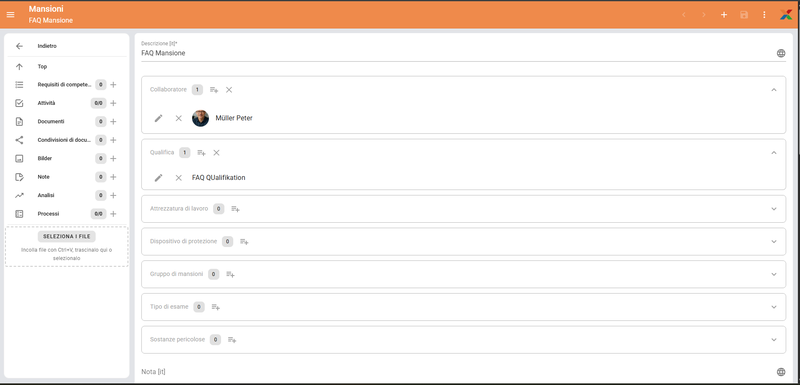Screen dimensions: 800x385
Task: Click the colorful X app logo
Action: coord(786,15)
